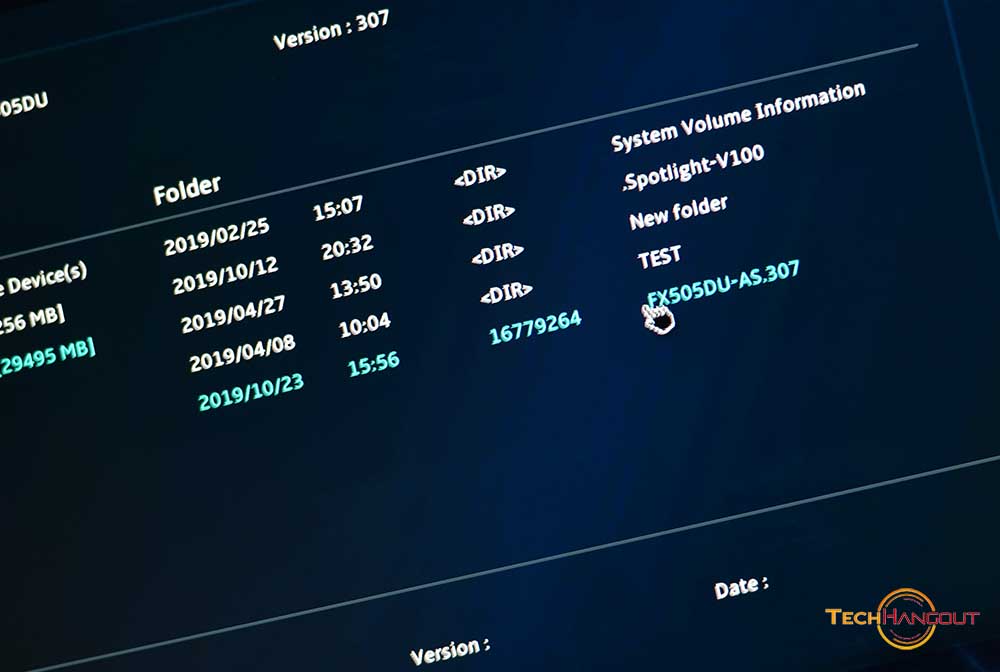The height and width of the screenshot is (672, 1000).
Task: Click the date 2019/02/25
Action: tap(217, 237)
